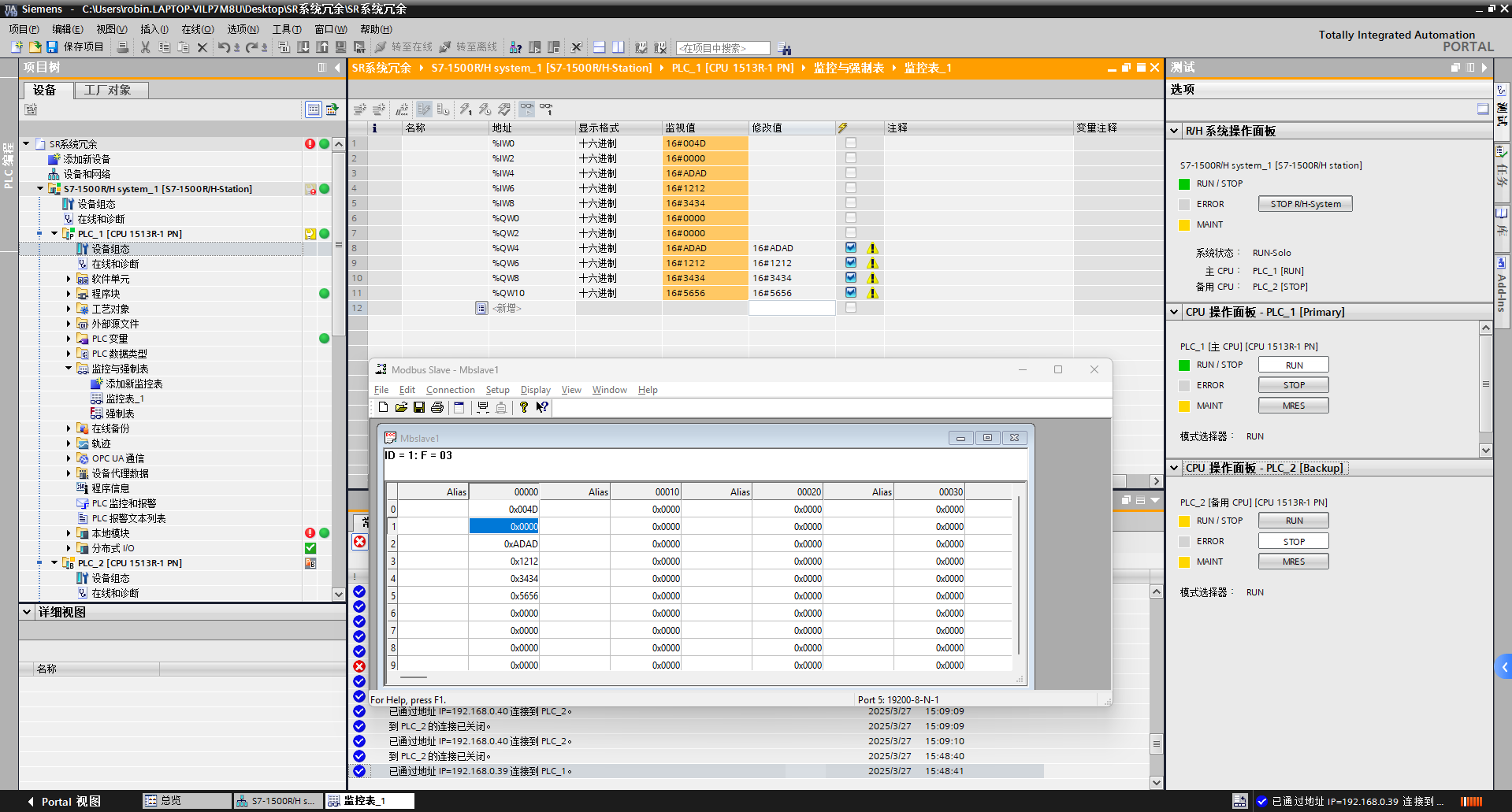Select Modbus register cell 0xADAD
Image resolution: width=1512 pixels, height=812 pixels.
(504, 544)
